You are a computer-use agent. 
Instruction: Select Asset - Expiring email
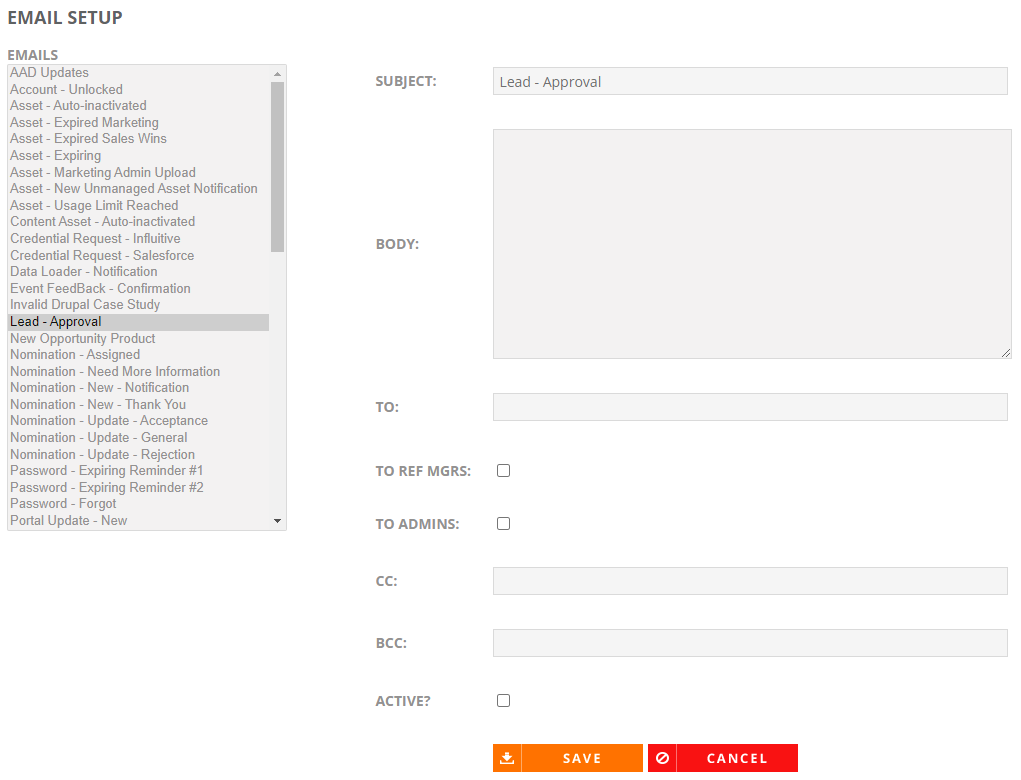pyautogui.click(x=139, y=156)
